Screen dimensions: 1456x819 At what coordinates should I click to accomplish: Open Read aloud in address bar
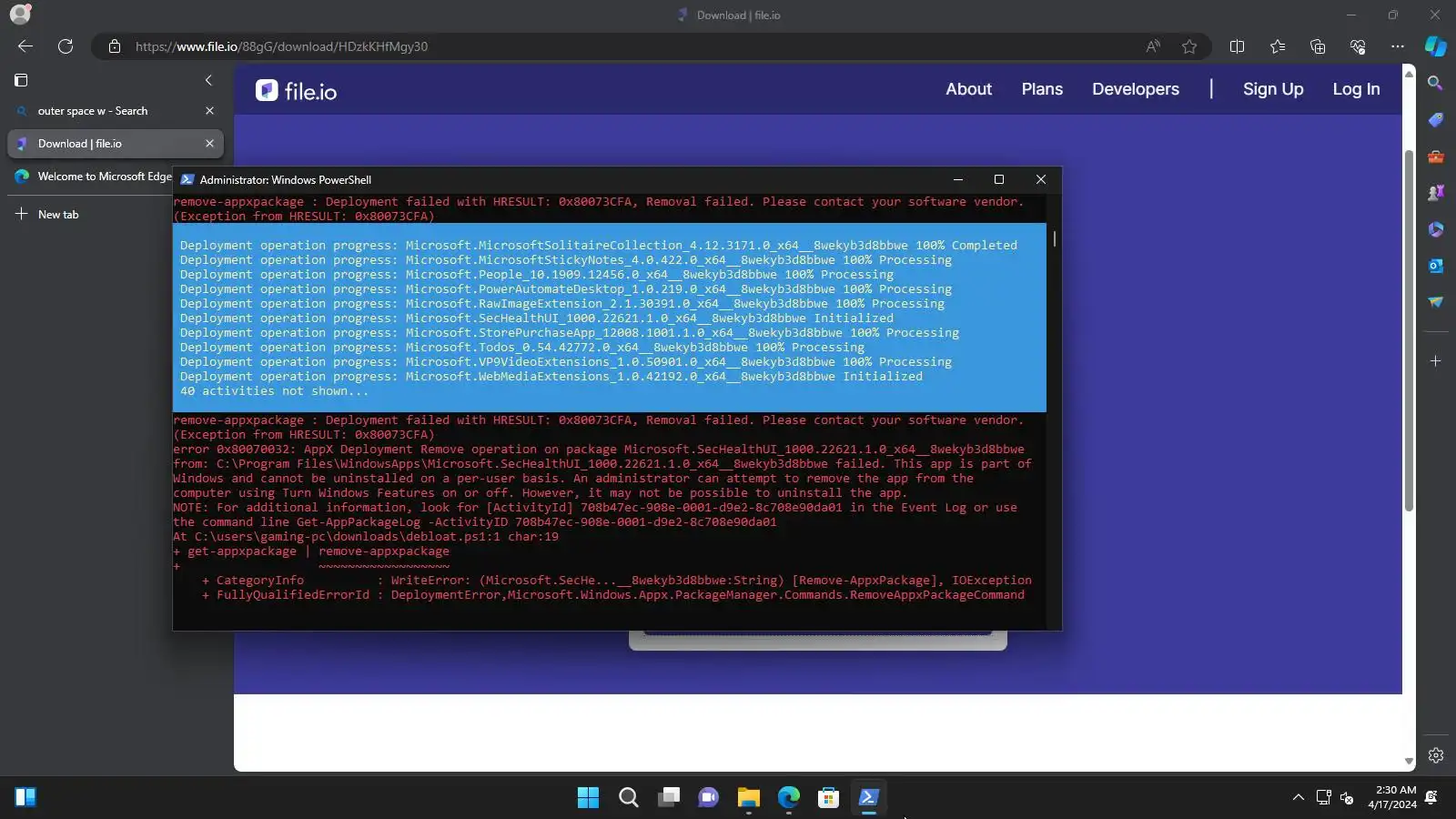1153,46
